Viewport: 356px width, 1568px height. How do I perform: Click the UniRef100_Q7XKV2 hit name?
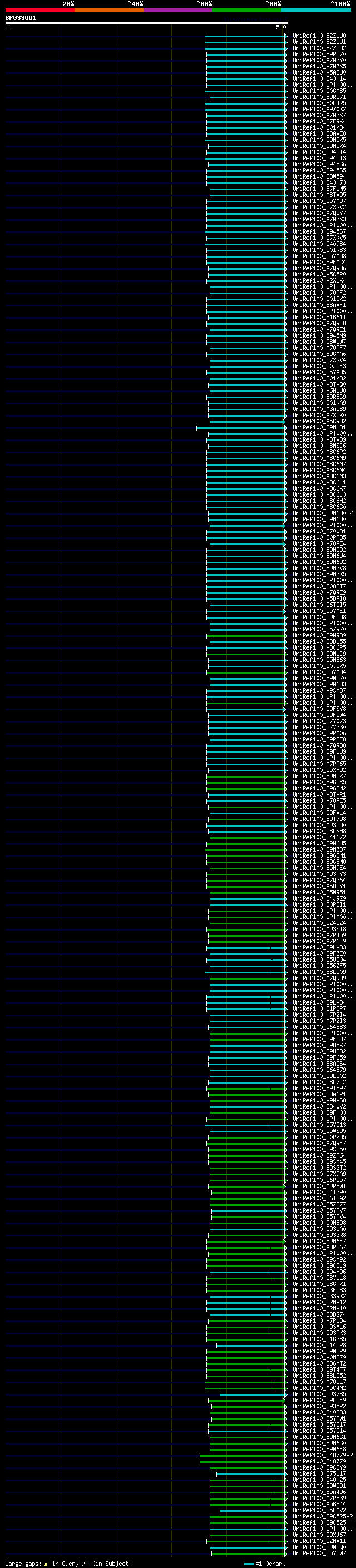click(319, 207)
